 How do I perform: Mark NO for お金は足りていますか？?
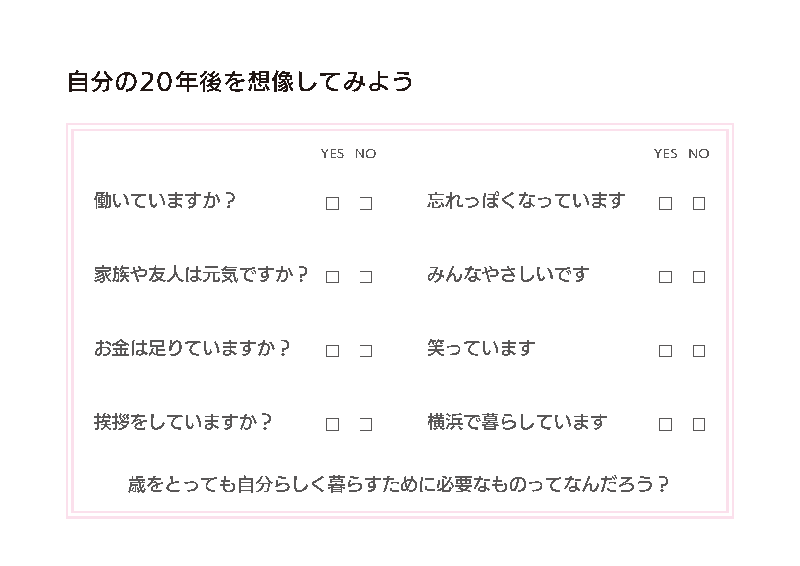coord(366,351)
